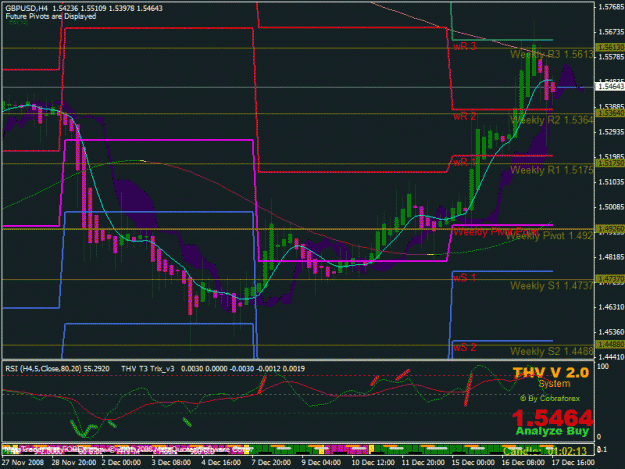
Task: Select the red 'wS 2' pivot label
Action: click(x=464, y=347)
